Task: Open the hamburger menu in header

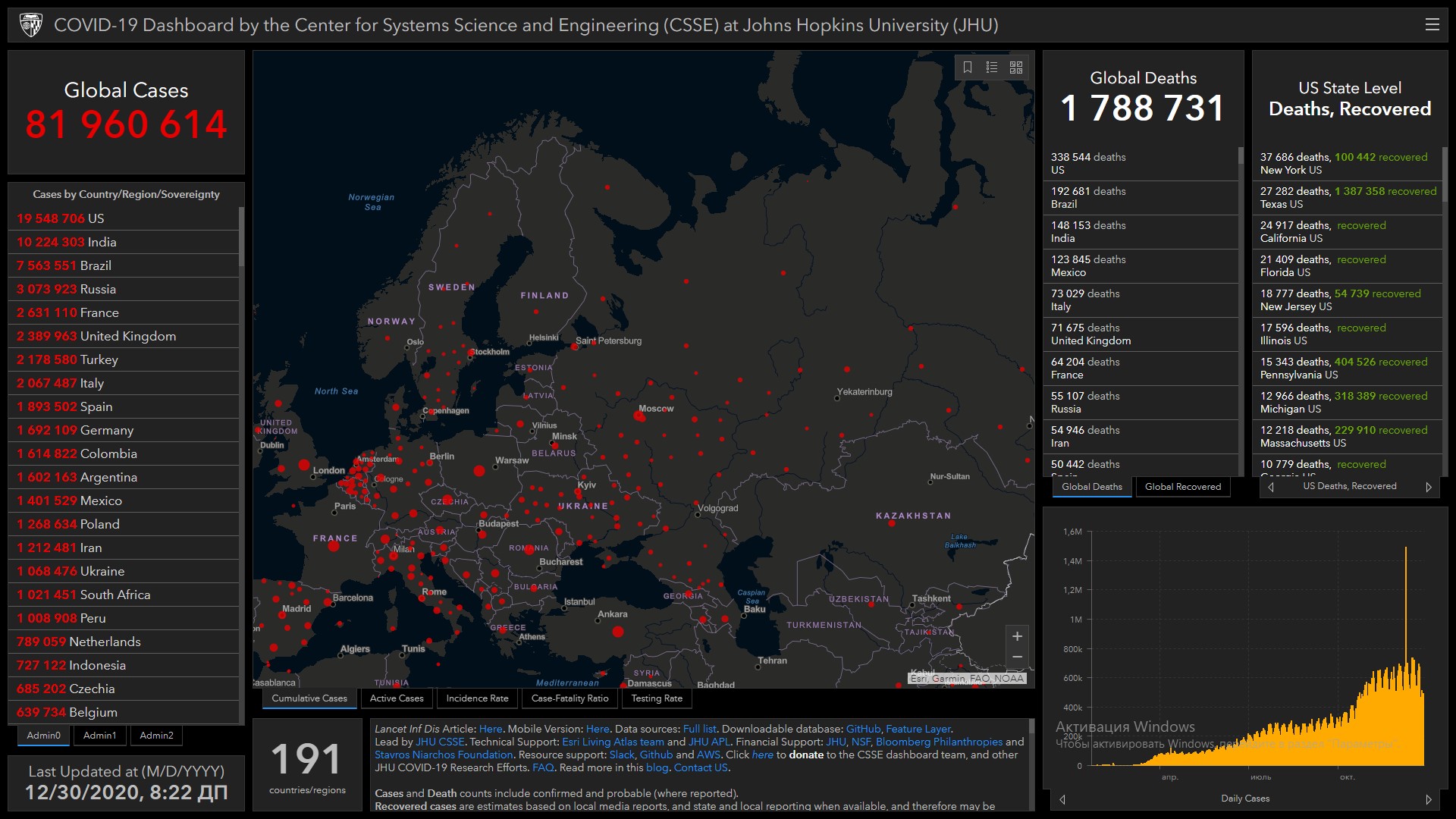Action: pos(1432,25)
